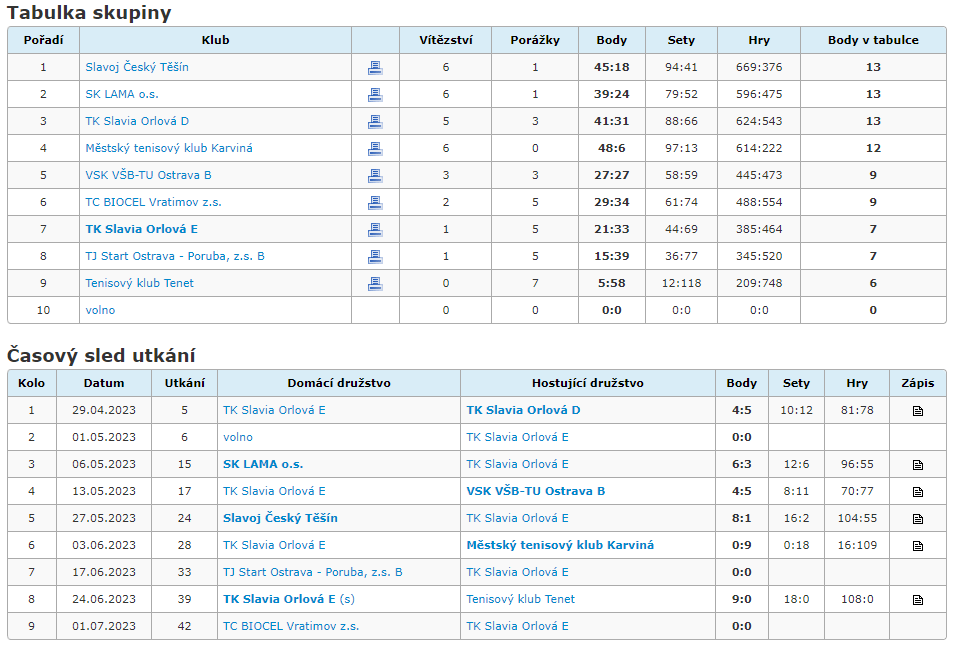Open Tenisový klub Tenet visiting team round 8
The width and height of the screenshot is (954, 651).
[520, 599]
